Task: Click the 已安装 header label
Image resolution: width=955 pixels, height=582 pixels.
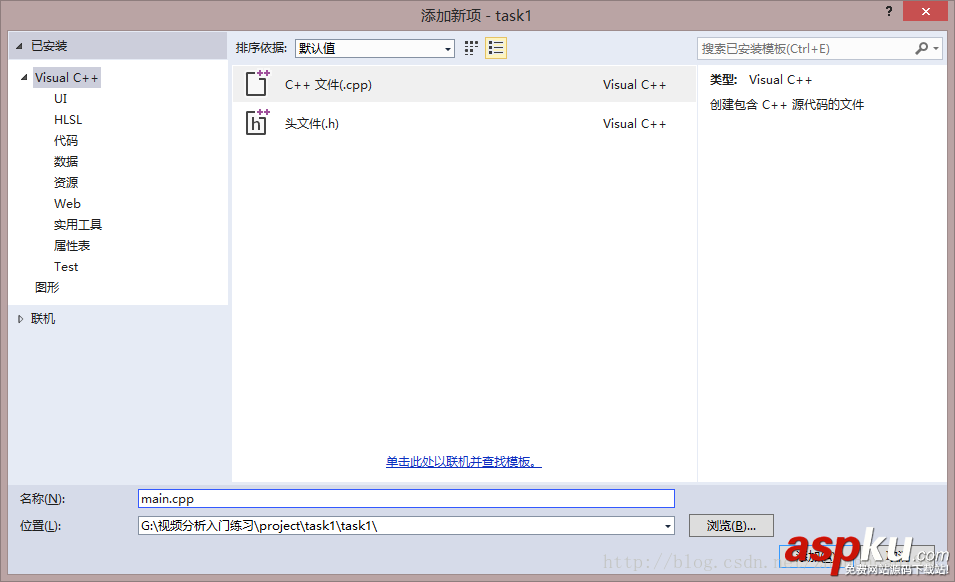Action: click(x=49, y=46)
